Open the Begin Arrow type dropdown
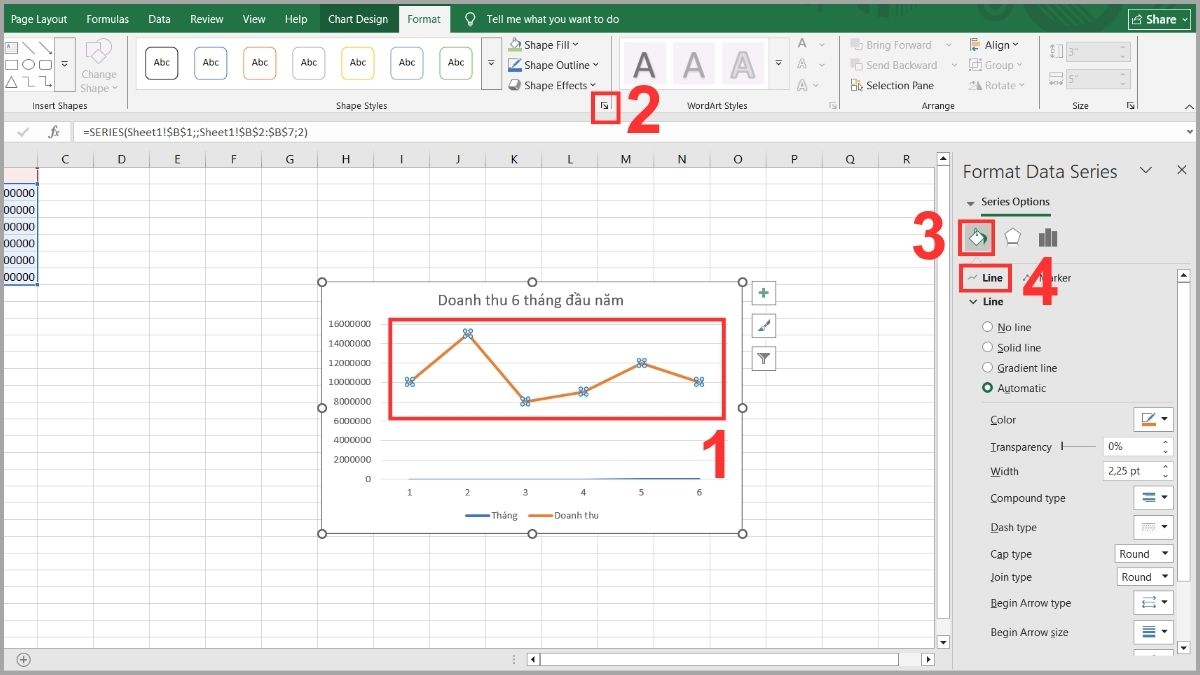The image size is (1200, 675). tap(1152, 603)
